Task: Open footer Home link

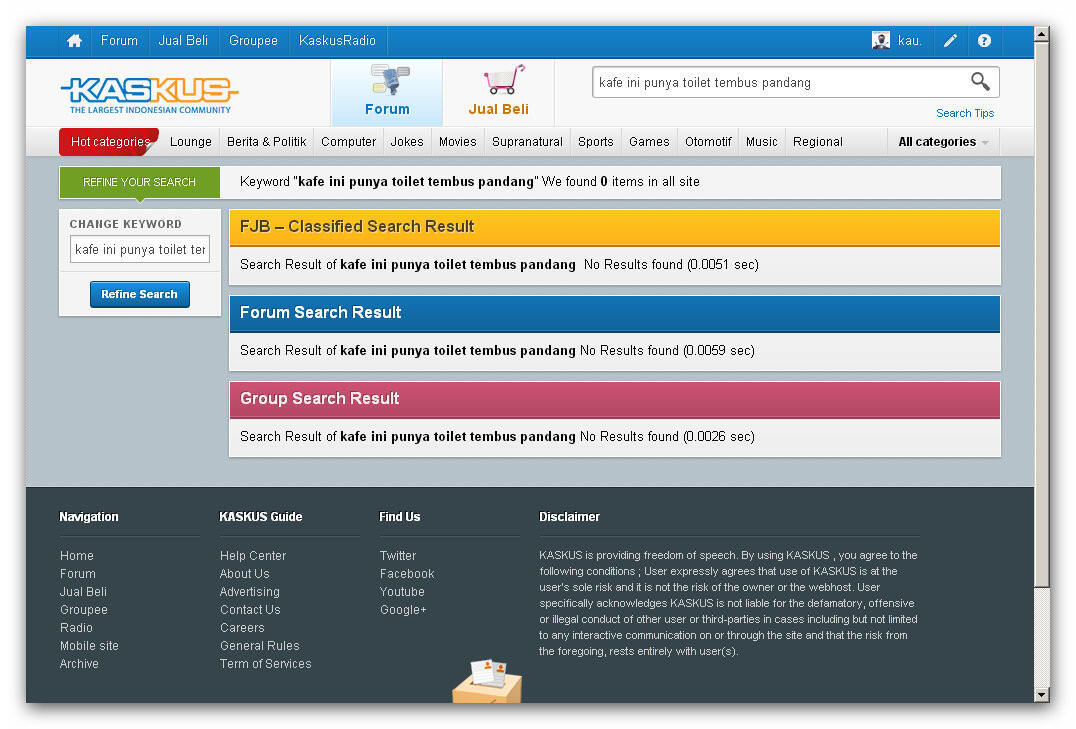Action: point(77,556)
